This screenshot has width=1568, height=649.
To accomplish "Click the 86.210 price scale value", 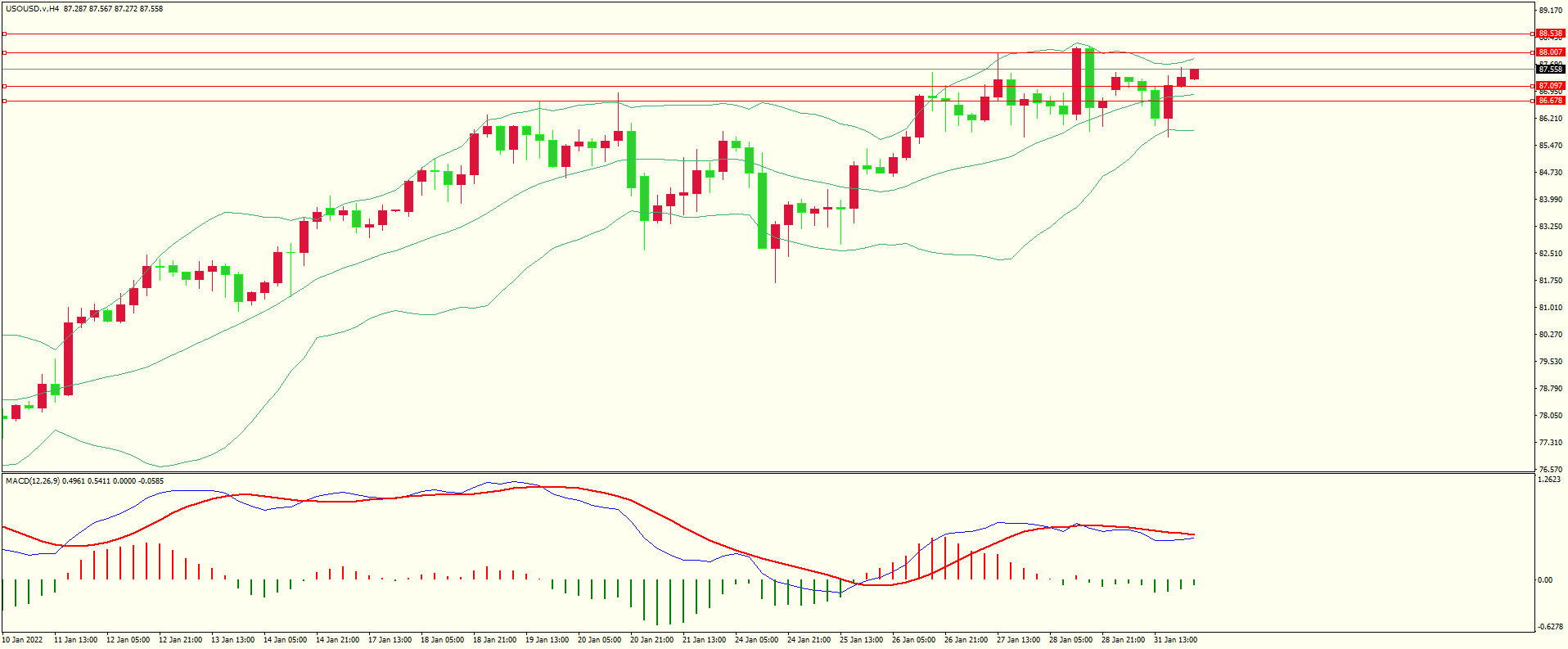I will click(x=1550, y=119).
